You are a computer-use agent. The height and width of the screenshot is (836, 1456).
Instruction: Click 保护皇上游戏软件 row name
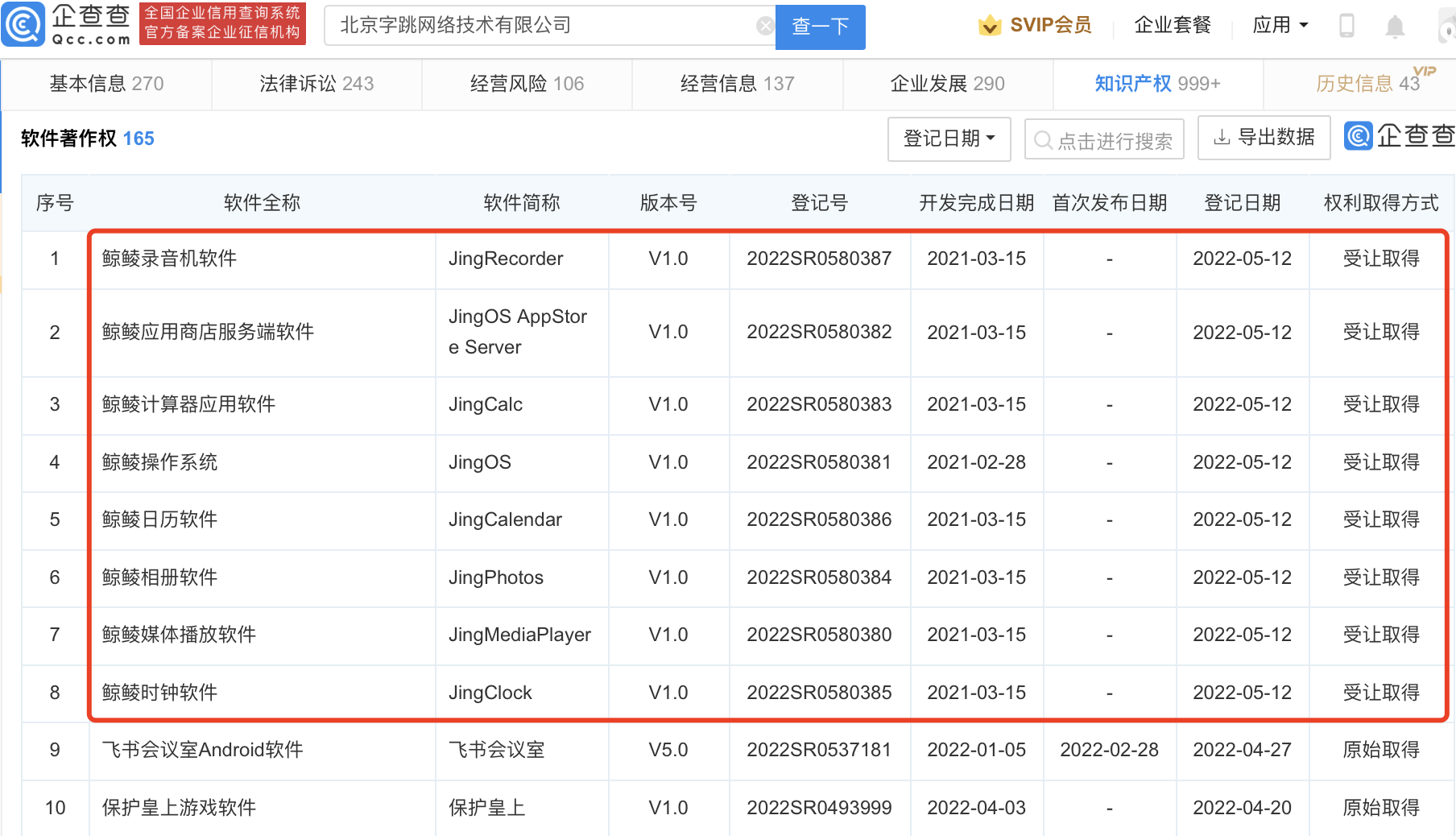179,808
